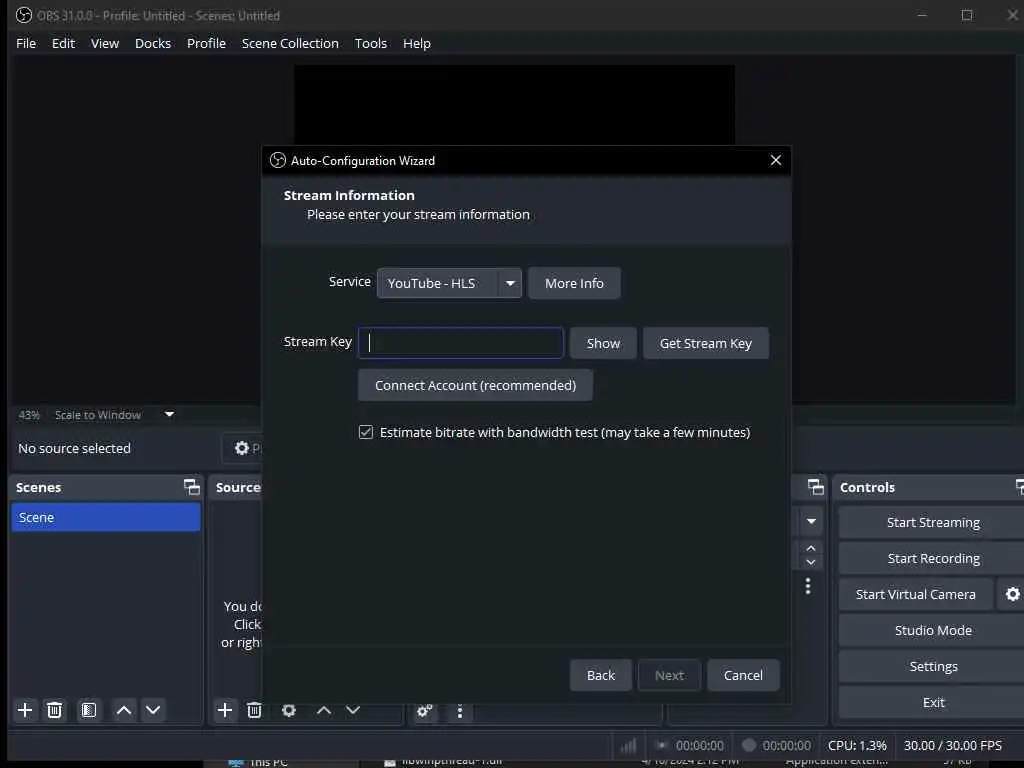Image resolution: width=1024 pixels, height=768 pixels.
Task: Click the 43% preview zoom value
Action: coord(29,415)
